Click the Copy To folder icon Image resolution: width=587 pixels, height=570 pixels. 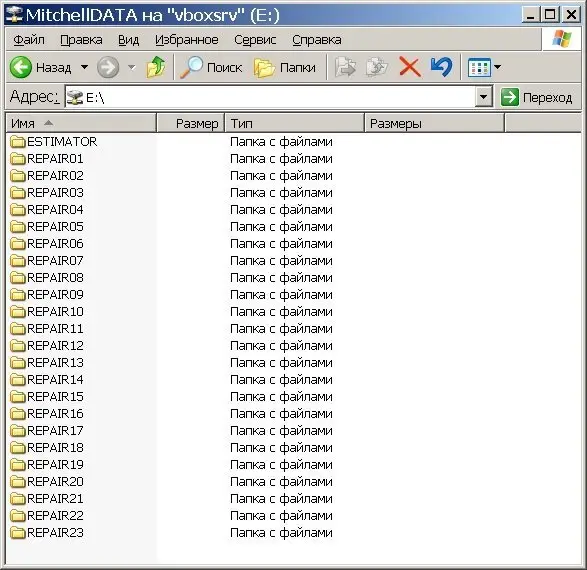coord(377,67)
